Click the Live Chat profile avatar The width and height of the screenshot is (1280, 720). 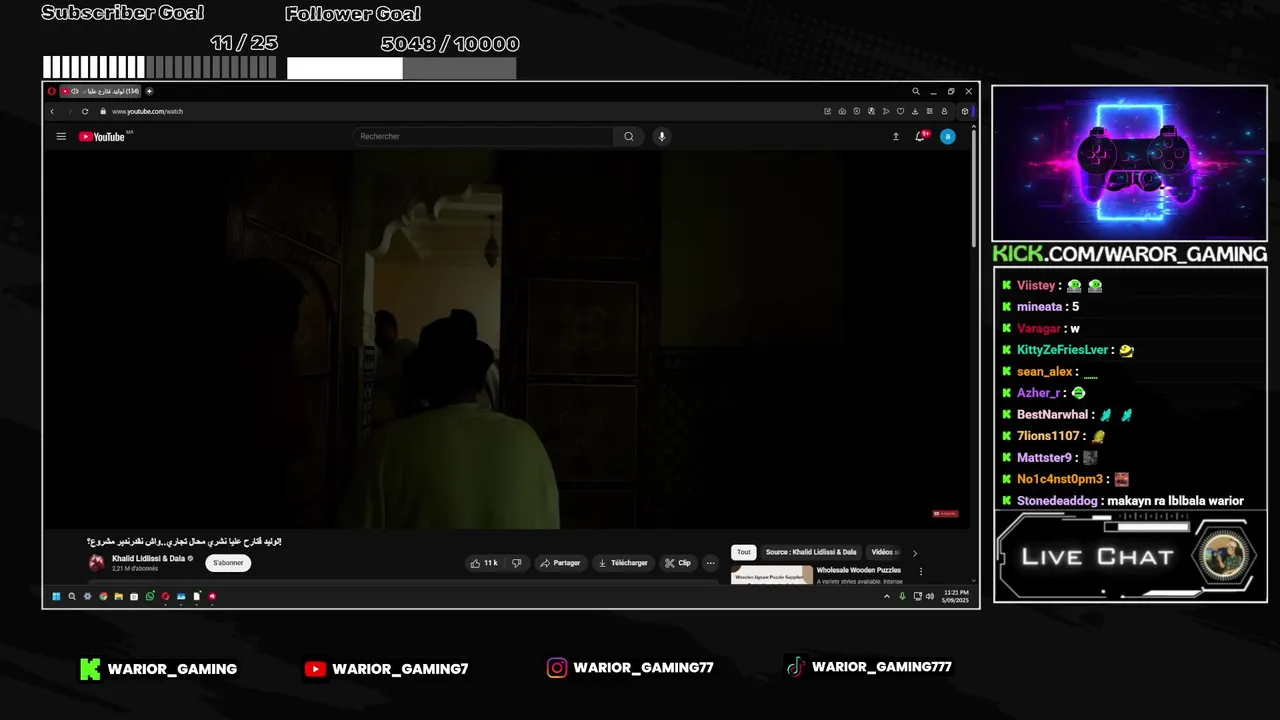pos(1222,556)
